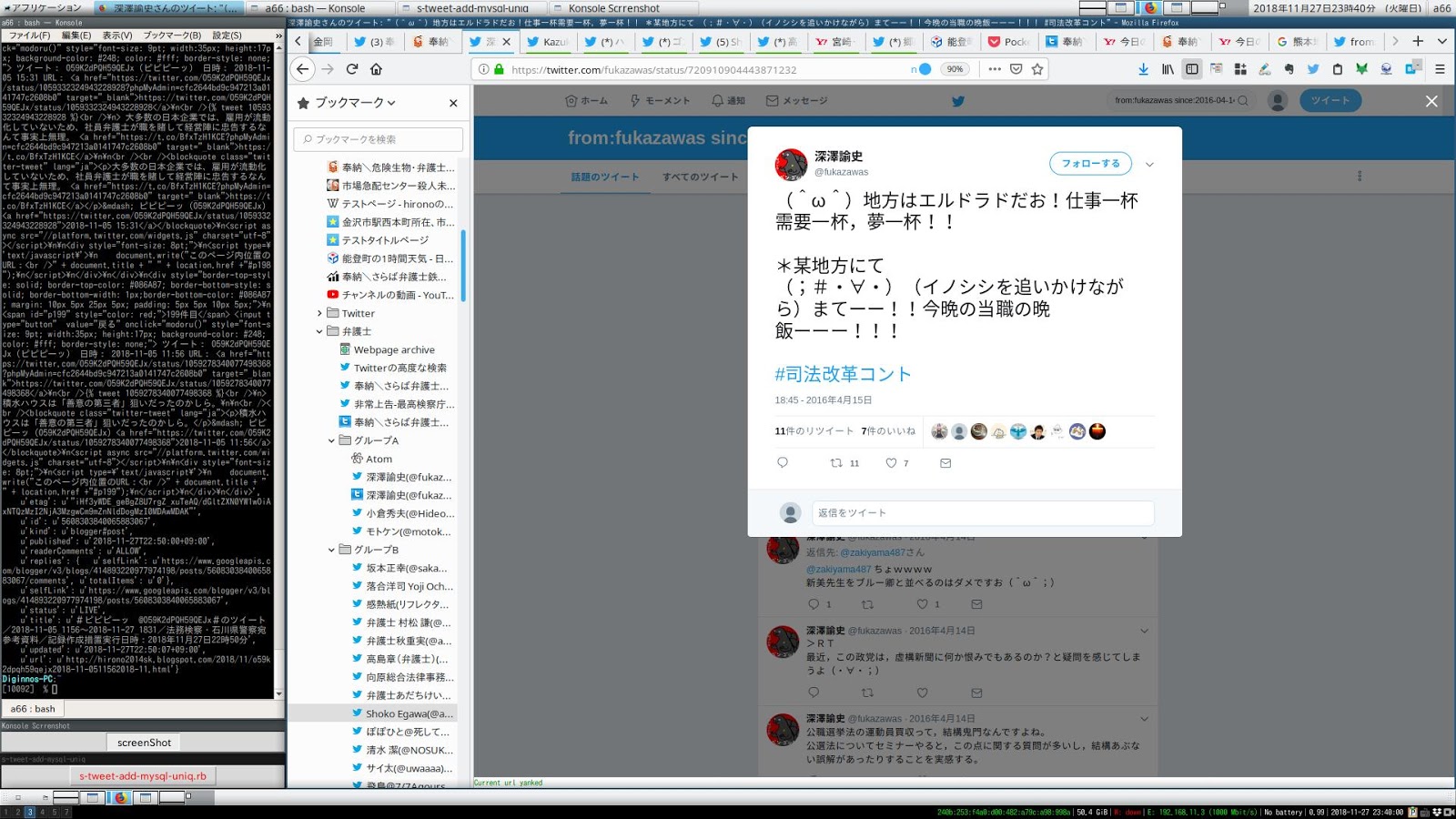Go back with the Firefox back arrow

303,69
